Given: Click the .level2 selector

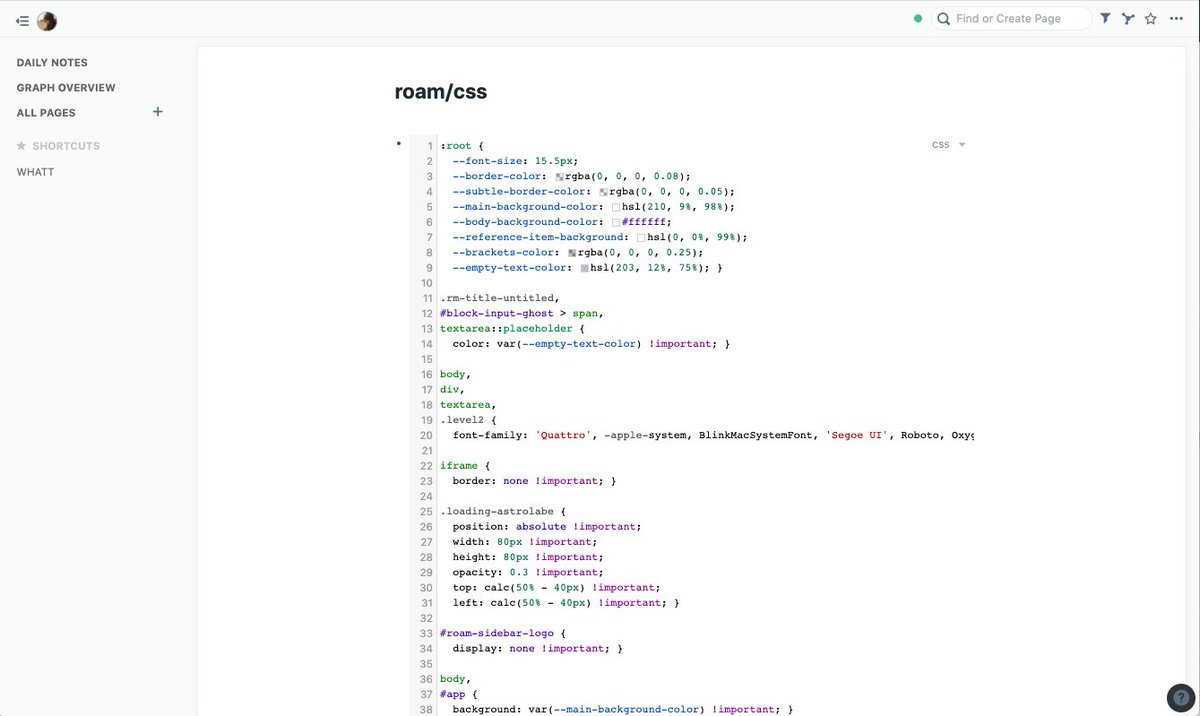Looking at the screenshot, I should tap(462, 420).
